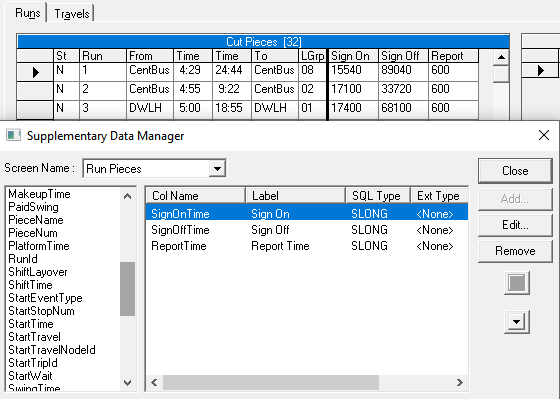Click the Close button
The image size is (560, 399).
tap(515, 171)
